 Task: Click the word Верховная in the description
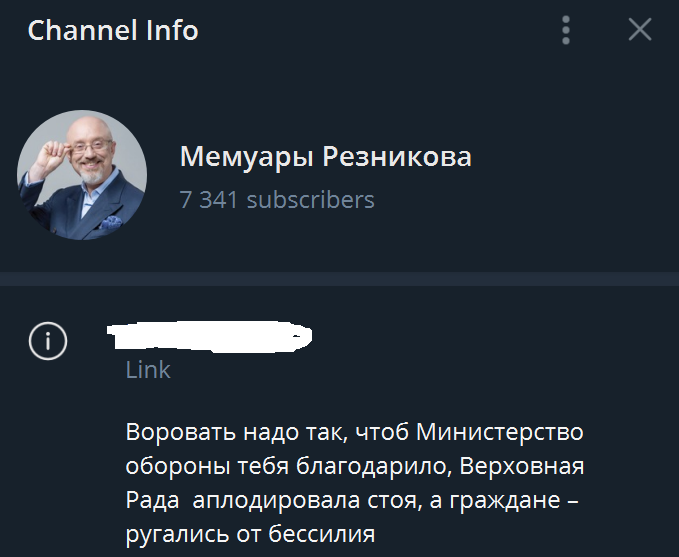click(x=521, y=466)
